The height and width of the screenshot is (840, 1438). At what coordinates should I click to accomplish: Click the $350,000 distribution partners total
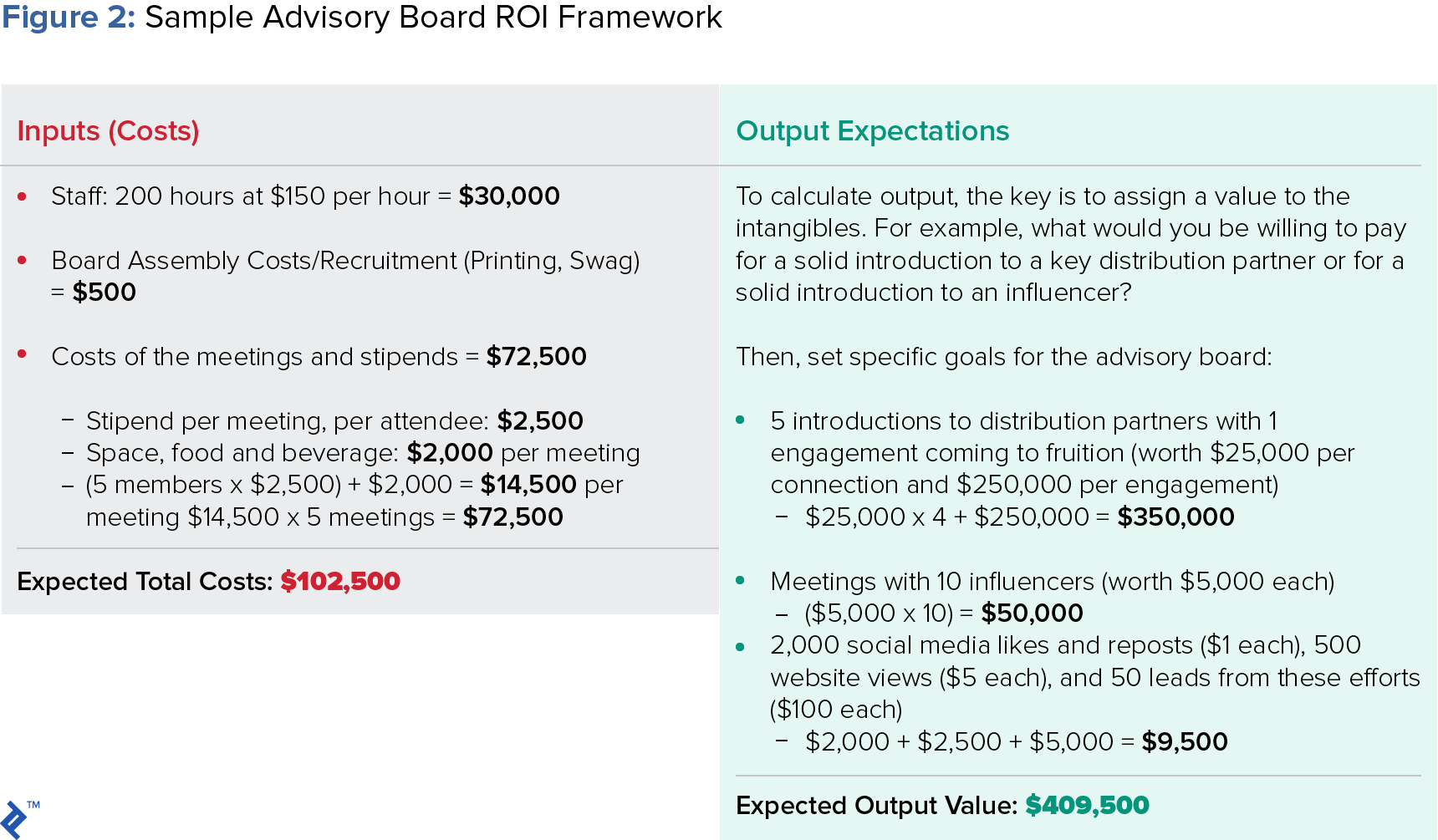coord(1175,517)
